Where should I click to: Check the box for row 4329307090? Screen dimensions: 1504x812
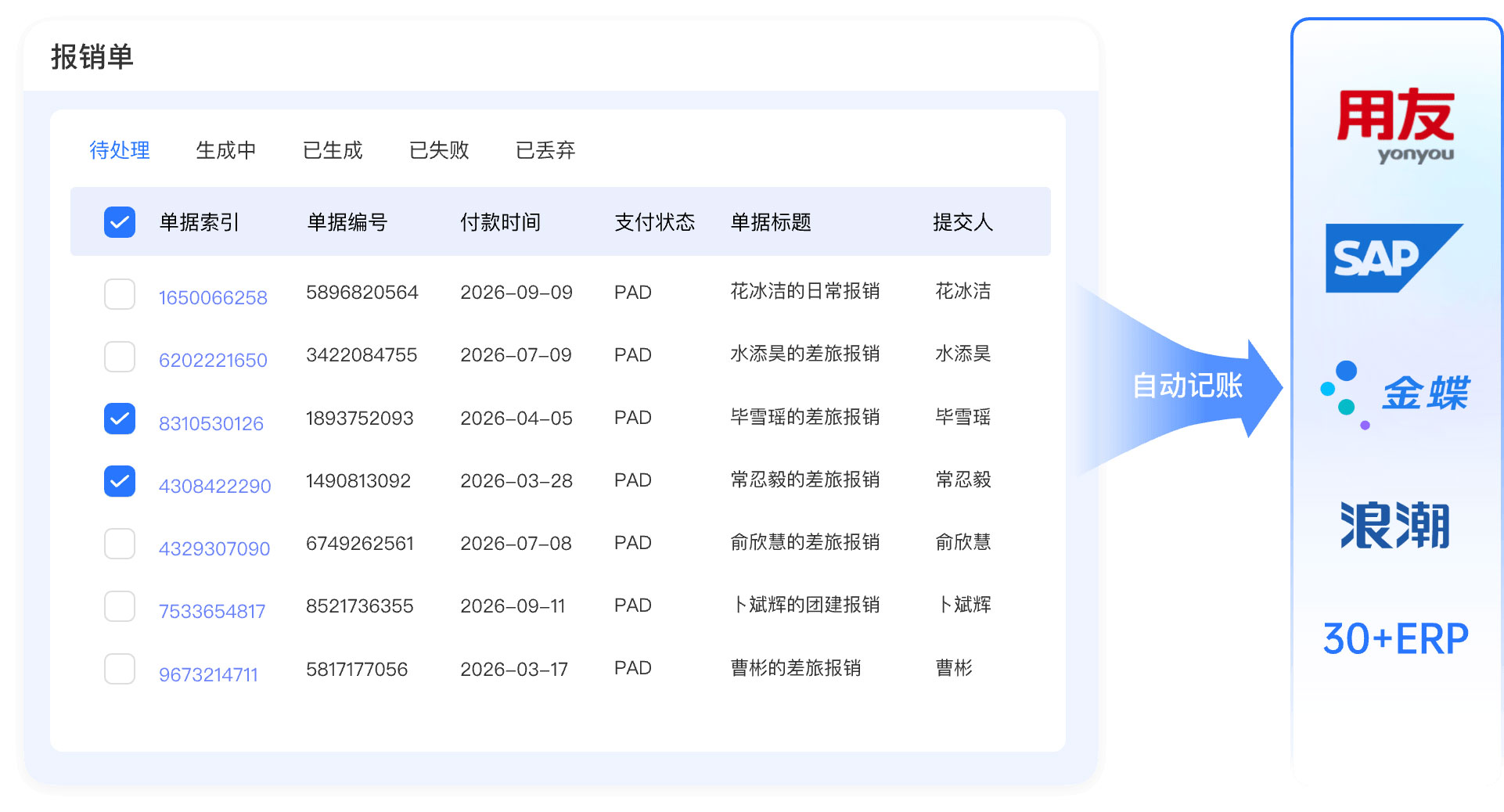120,544
